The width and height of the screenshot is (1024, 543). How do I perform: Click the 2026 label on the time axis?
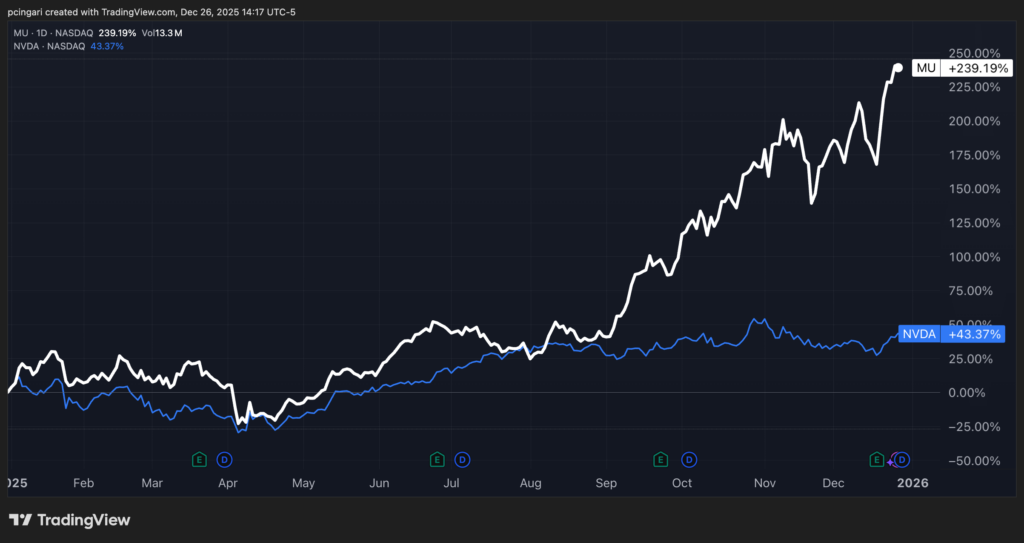click(x=912, y=483)
